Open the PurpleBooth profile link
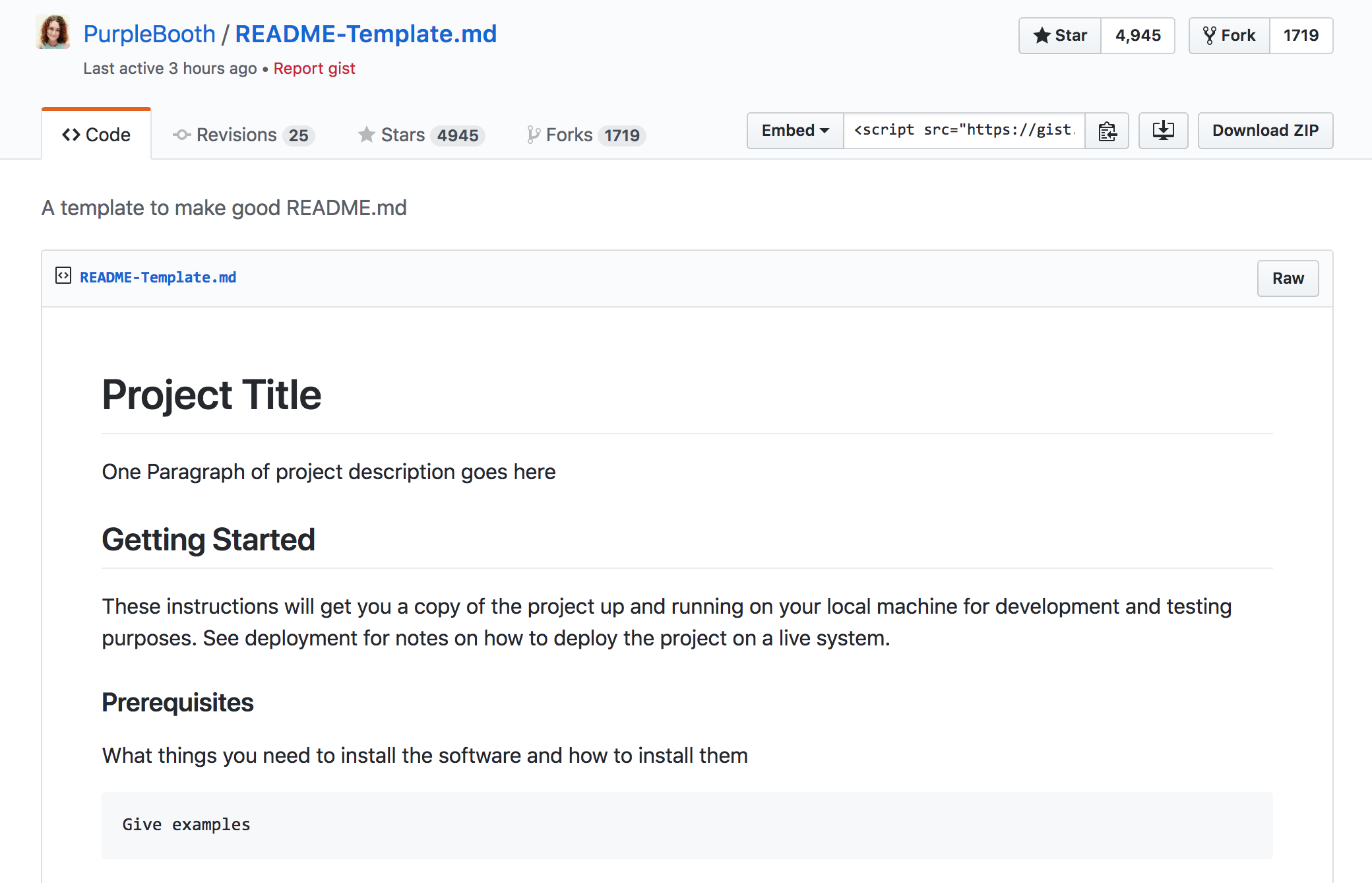 pos(149,34)
